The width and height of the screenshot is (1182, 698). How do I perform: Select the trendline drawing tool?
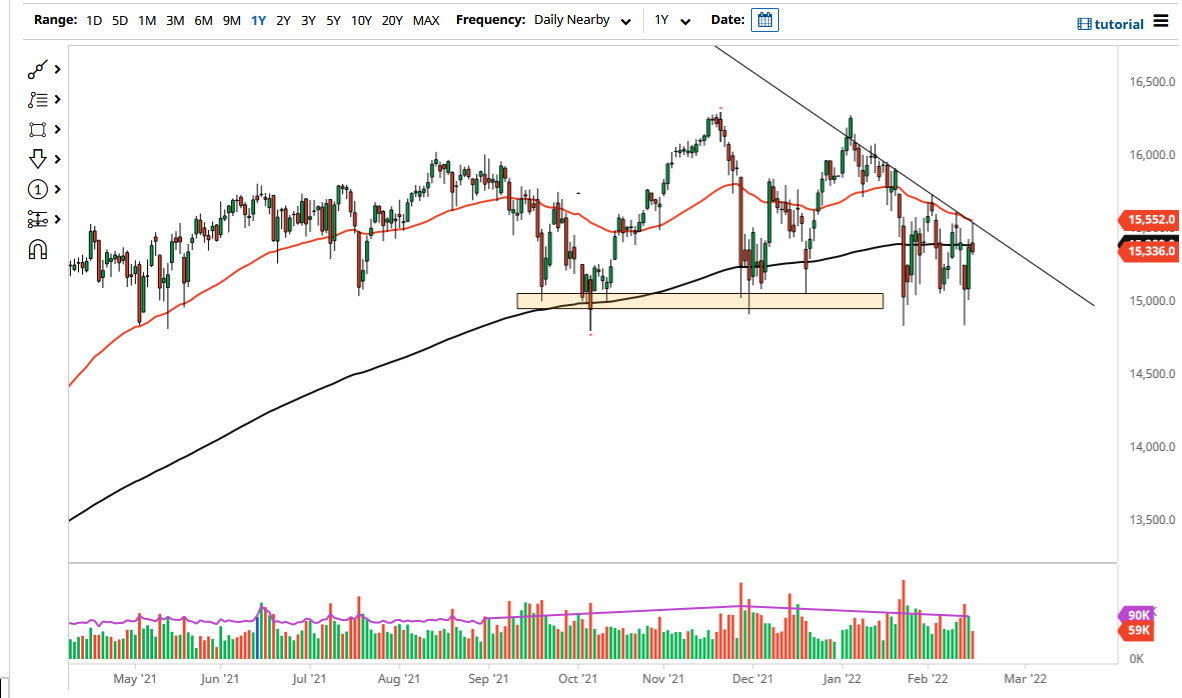coord(37,68)
